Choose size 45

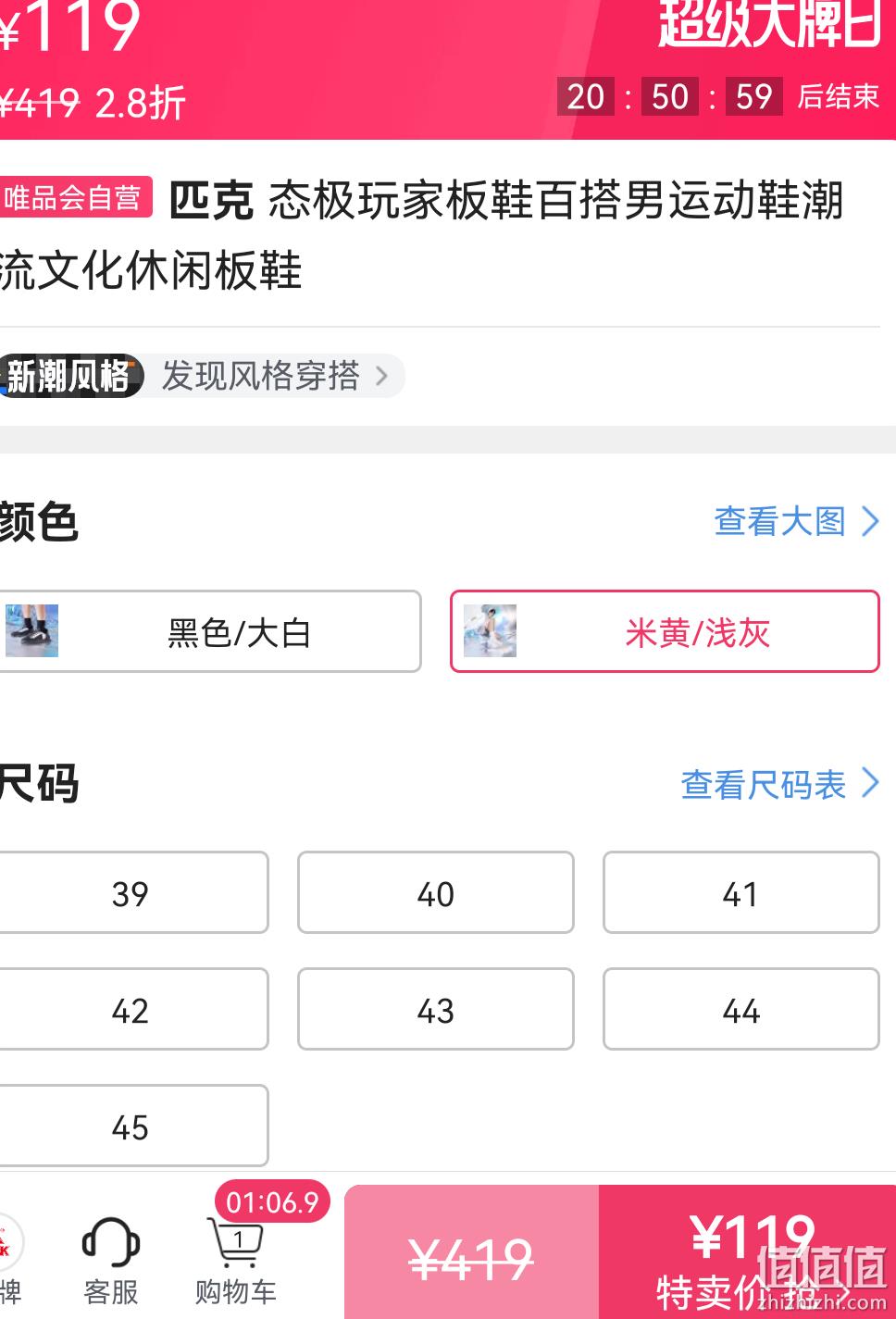[131, 1126]
